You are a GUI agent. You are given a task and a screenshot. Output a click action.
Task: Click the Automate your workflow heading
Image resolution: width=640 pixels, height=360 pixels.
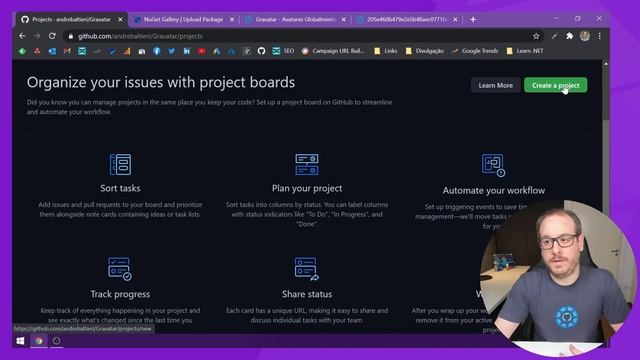pyautogui.click(x=493, y=190)
